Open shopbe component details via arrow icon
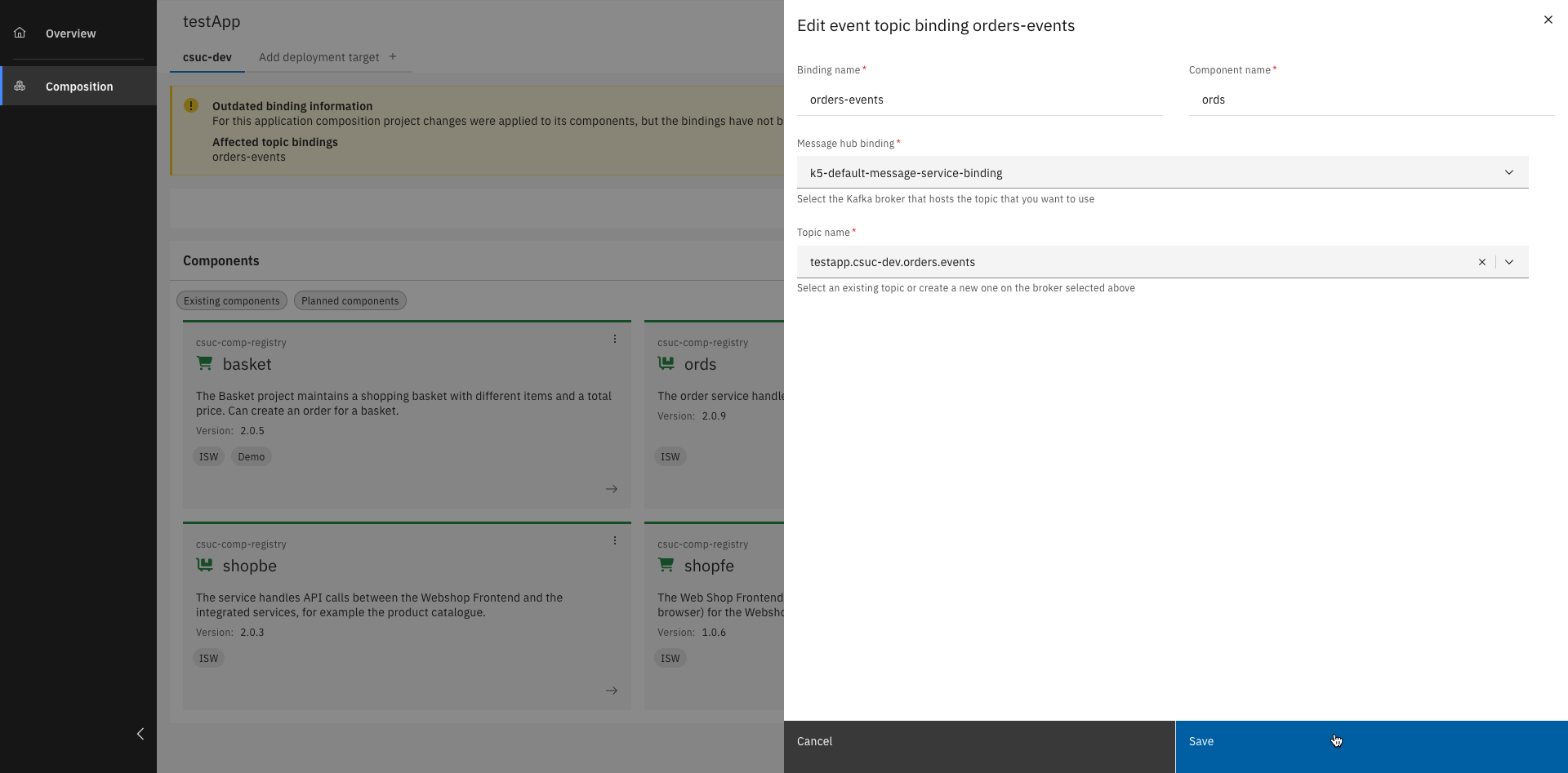 612,691
